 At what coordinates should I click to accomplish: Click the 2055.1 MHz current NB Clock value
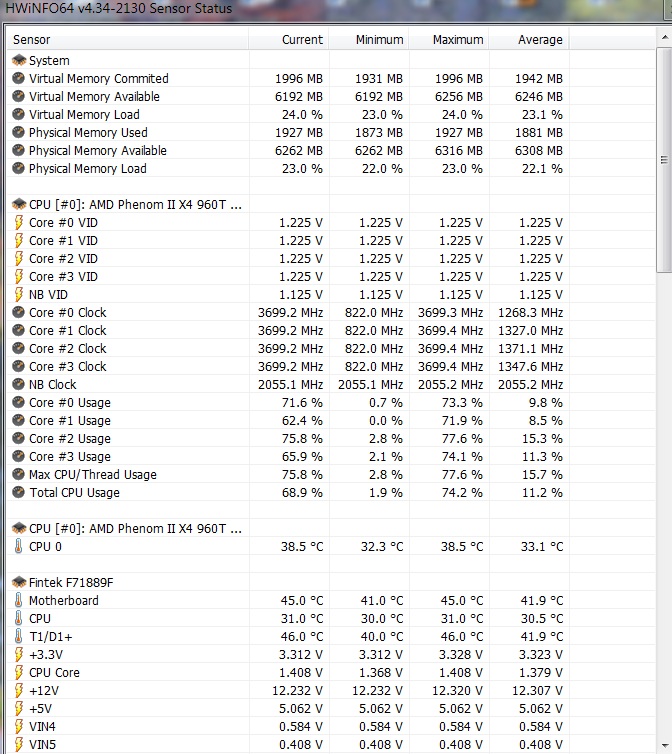(291, 384)
